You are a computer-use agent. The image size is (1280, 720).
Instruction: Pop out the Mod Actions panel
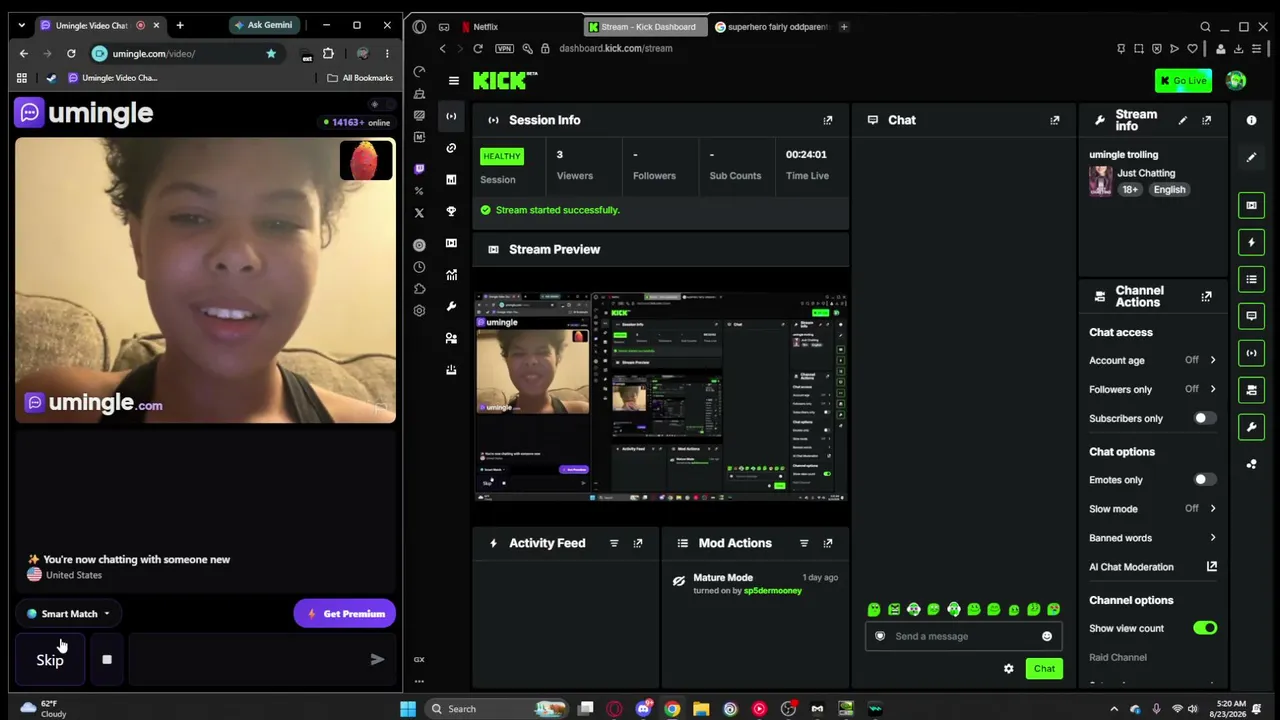pyautogui.click(x=828, y=543)
